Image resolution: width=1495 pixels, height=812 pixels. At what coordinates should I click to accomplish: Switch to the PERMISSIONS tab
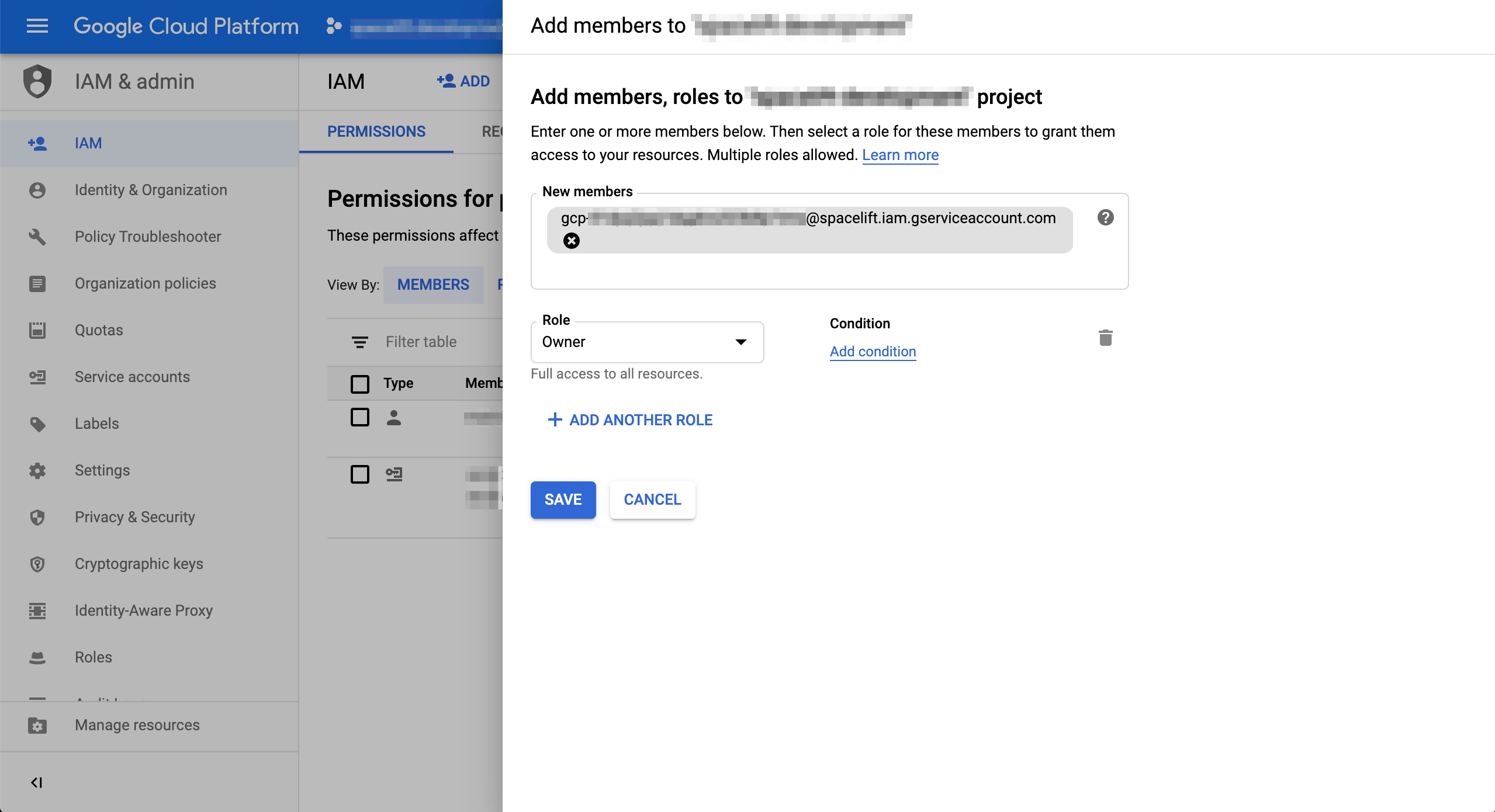click(x=376, y=131)
